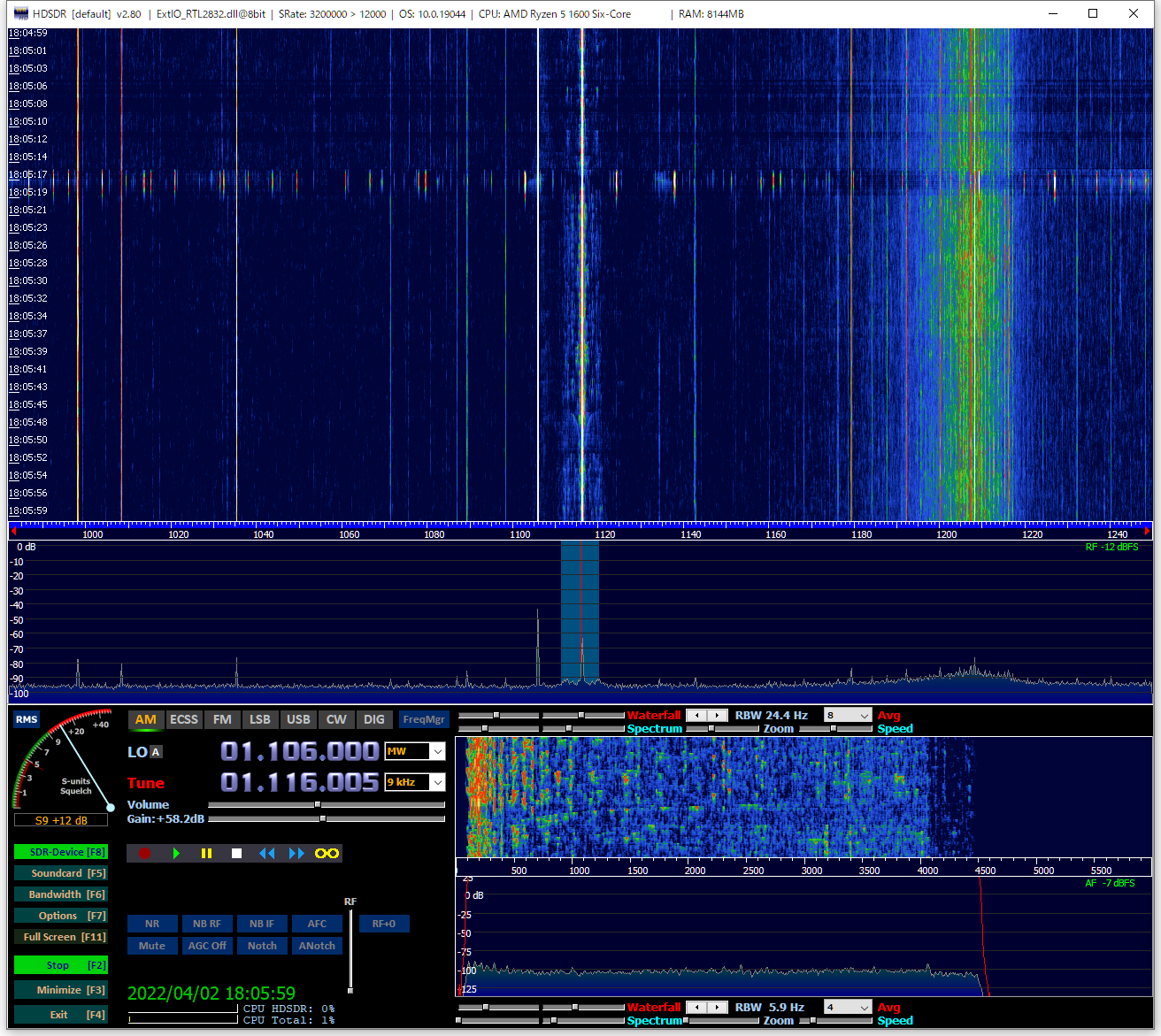
Task: Click the RF -12 dBFS level text
Action: click(1112, 547)
